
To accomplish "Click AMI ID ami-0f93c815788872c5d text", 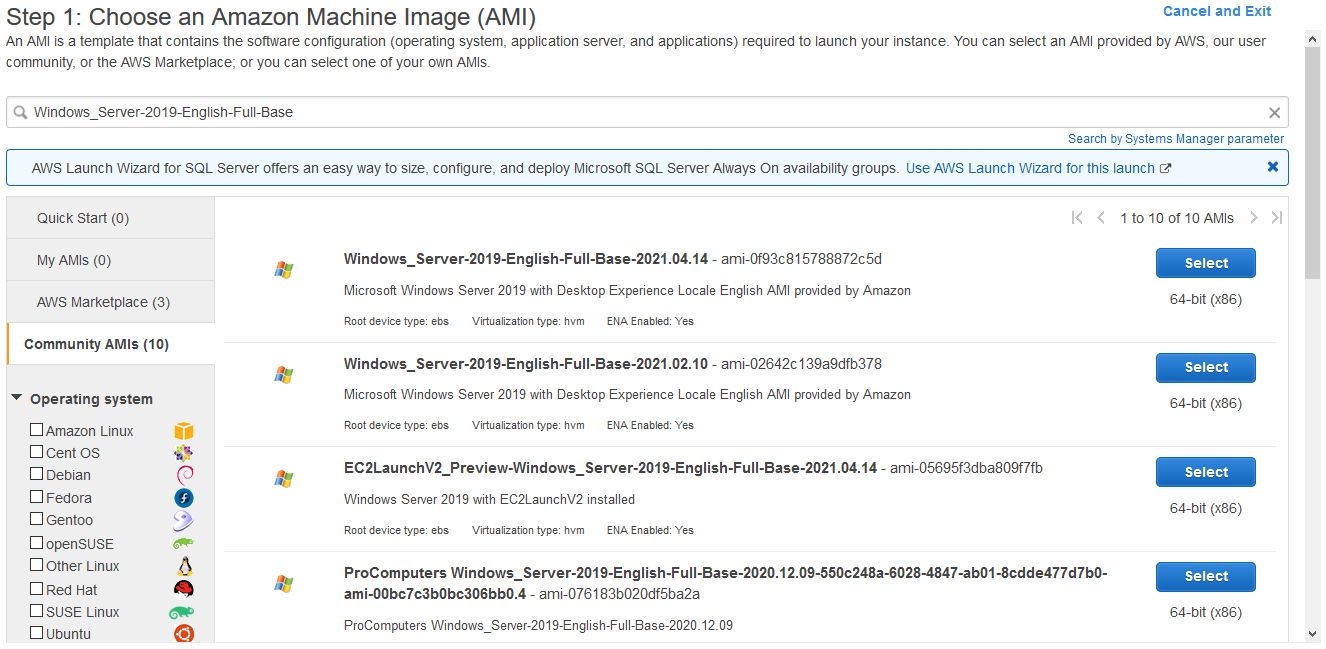I will [802, 259].
